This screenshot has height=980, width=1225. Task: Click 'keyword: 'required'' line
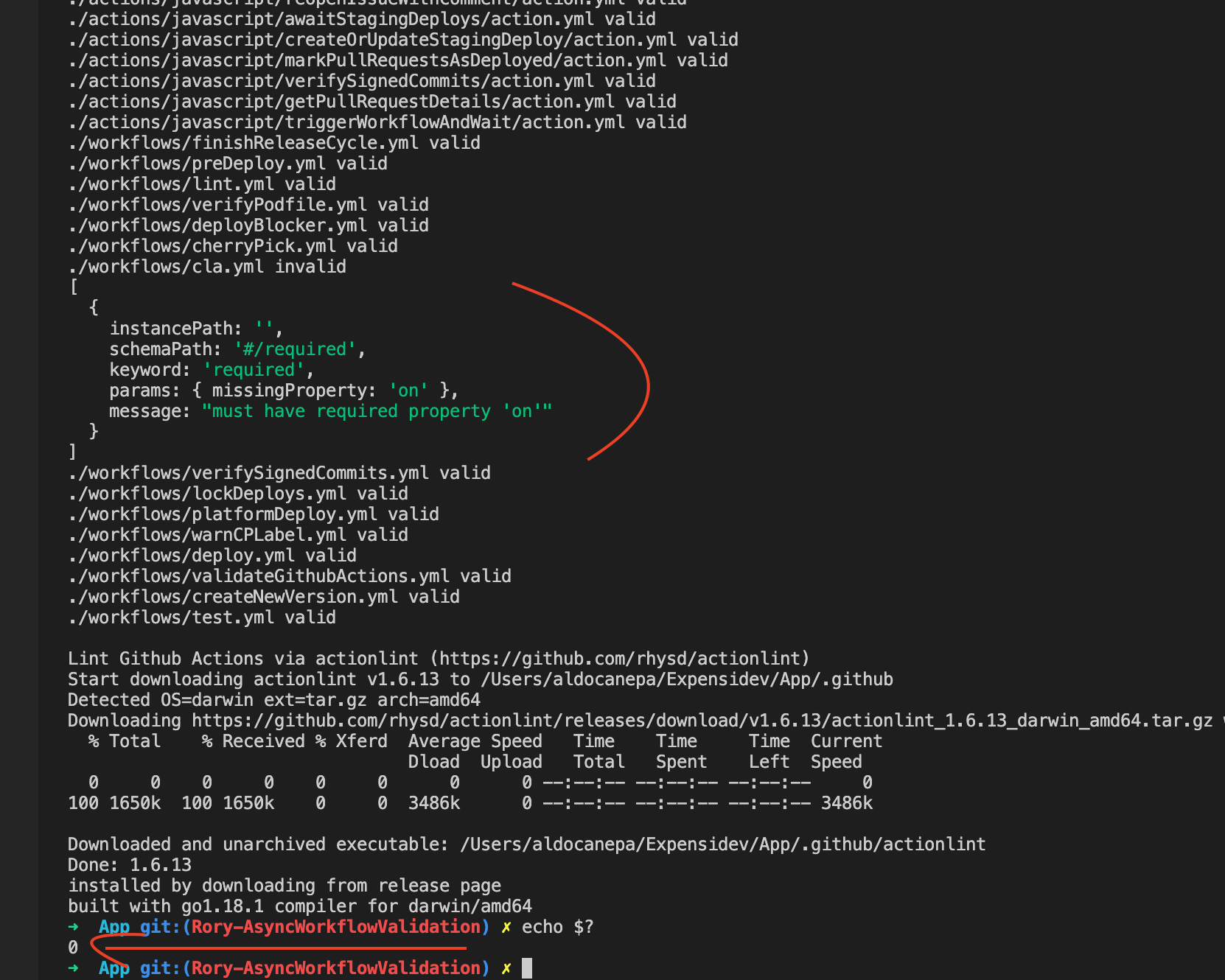point(212,370)
